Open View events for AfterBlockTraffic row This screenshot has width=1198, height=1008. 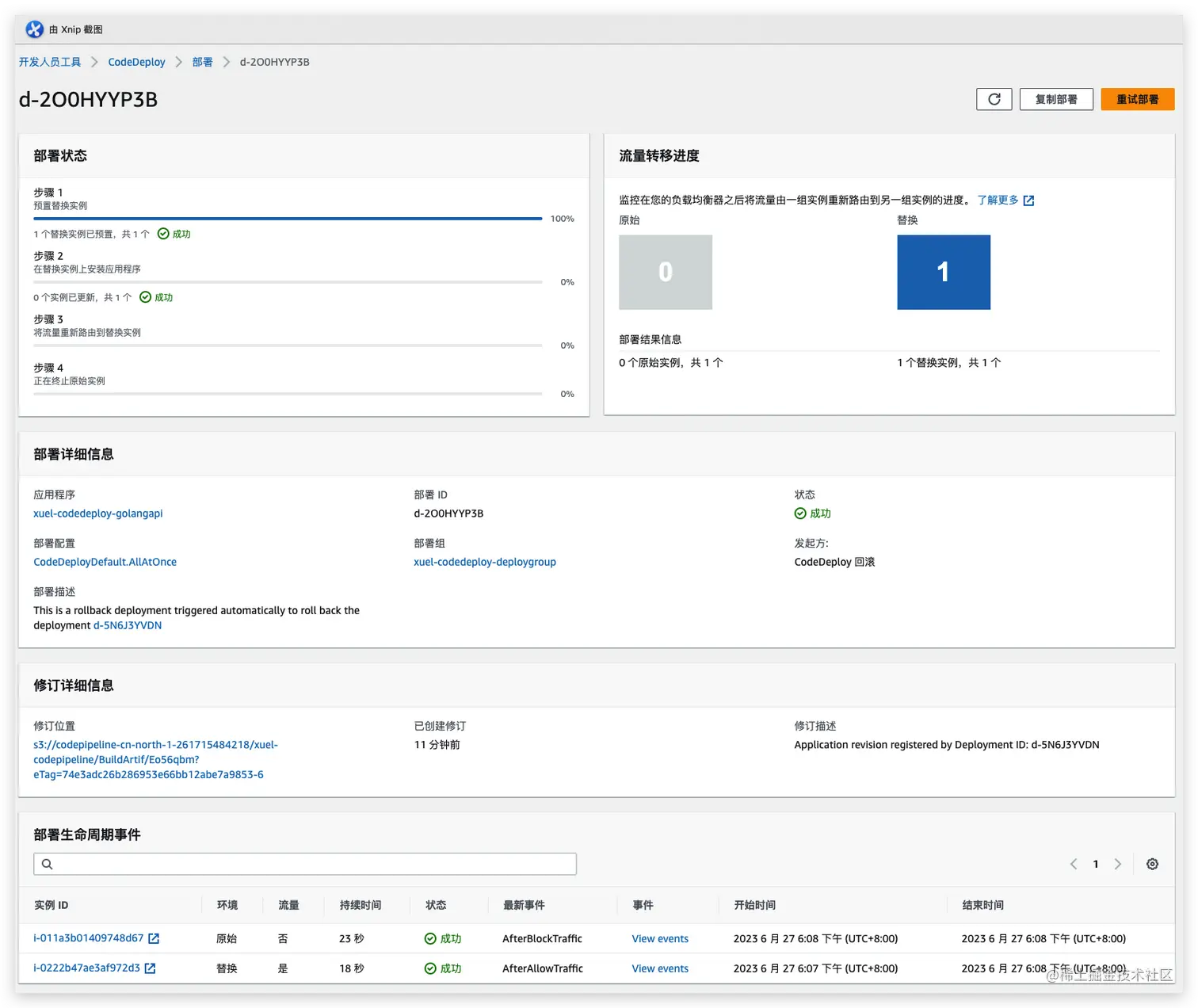pyautogui.click(x=660, y=938)
